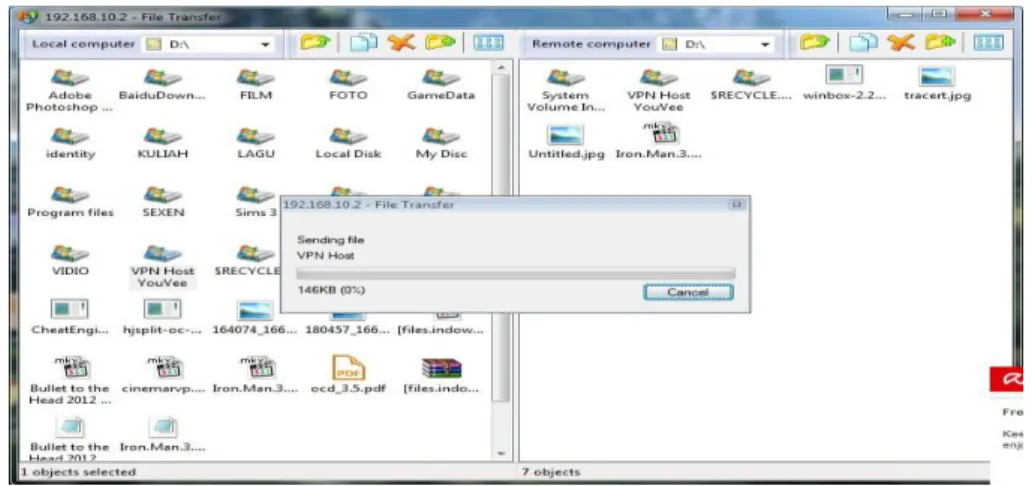Viewport: 1032px width, 486px height.
Task: Click the 'Local computer' label
Action: point(83,44)
